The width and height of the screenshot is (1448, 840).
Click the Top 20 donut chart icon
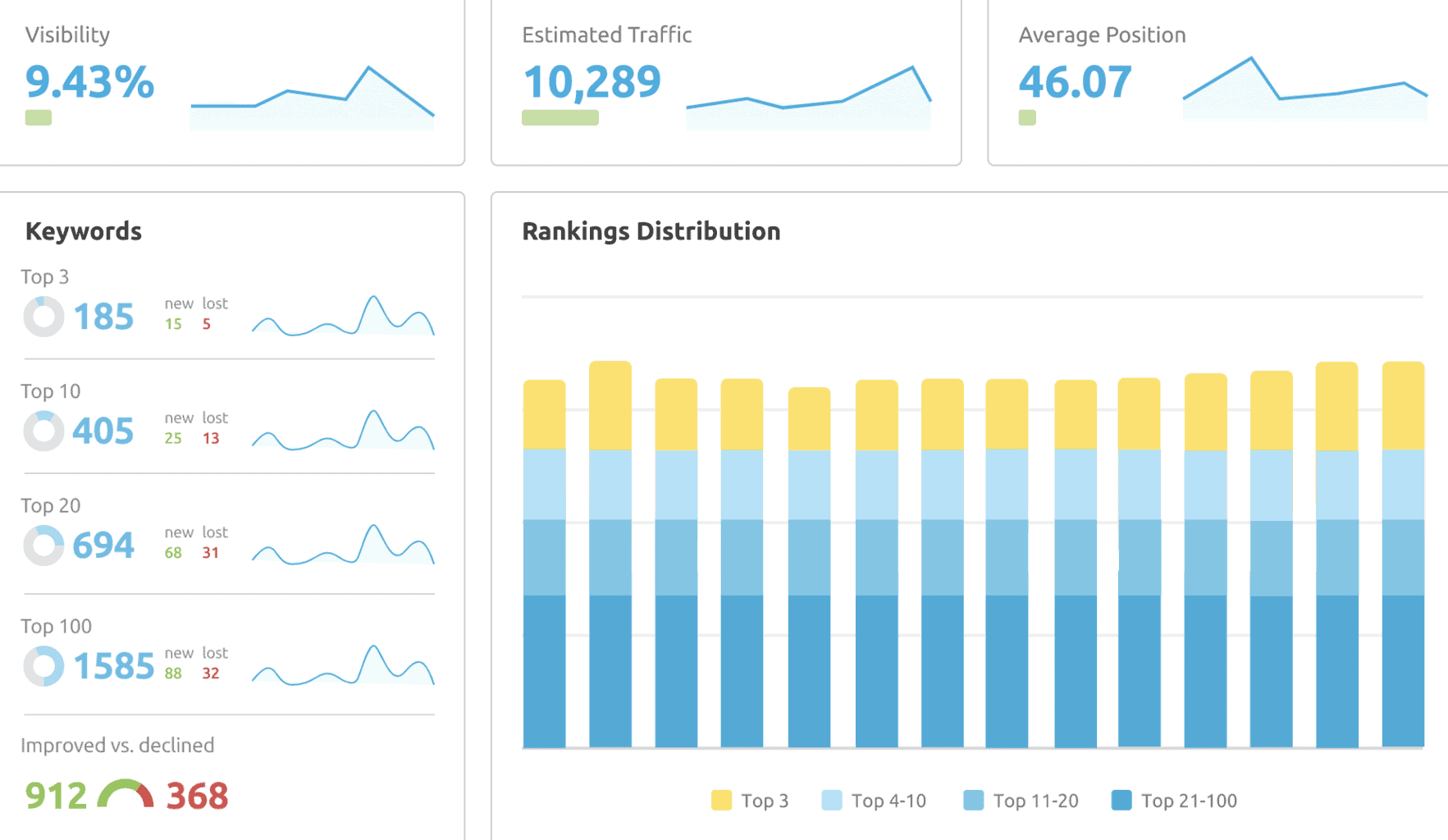[x=43, y=546]
